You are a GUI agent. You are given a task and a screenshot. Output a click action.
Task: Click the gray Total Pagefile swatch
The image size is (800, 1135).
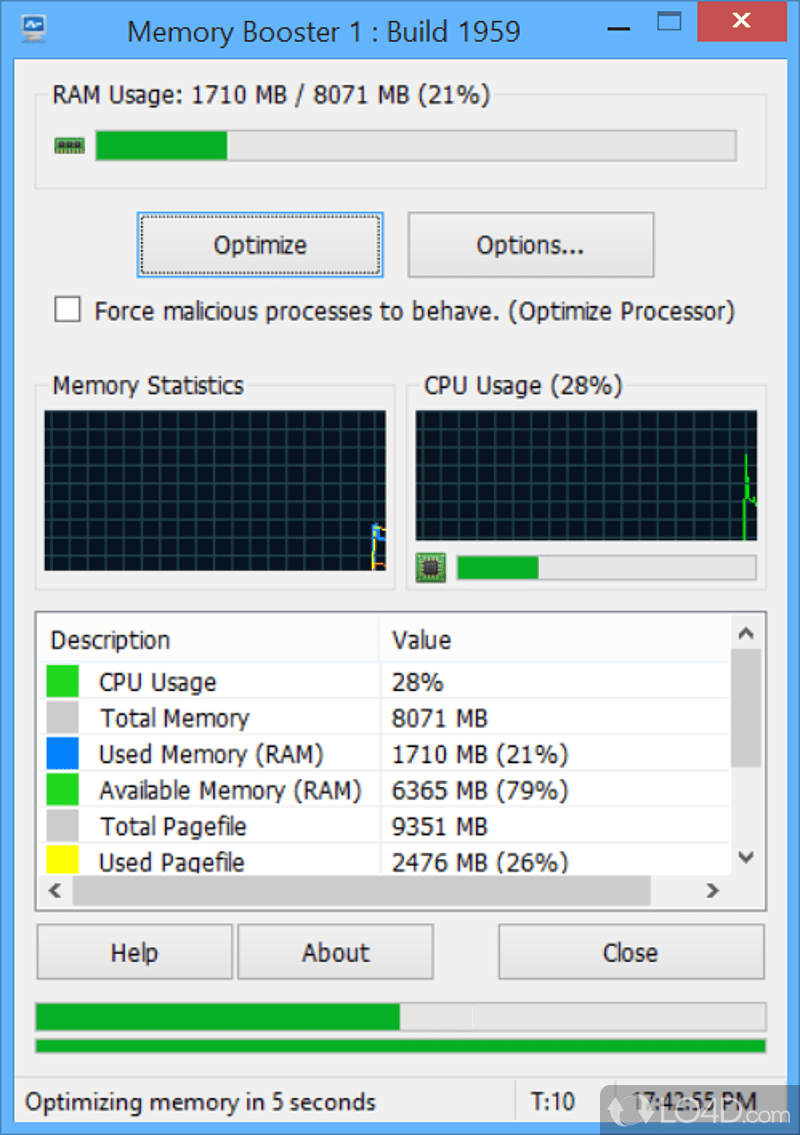[x=62, y=826]
